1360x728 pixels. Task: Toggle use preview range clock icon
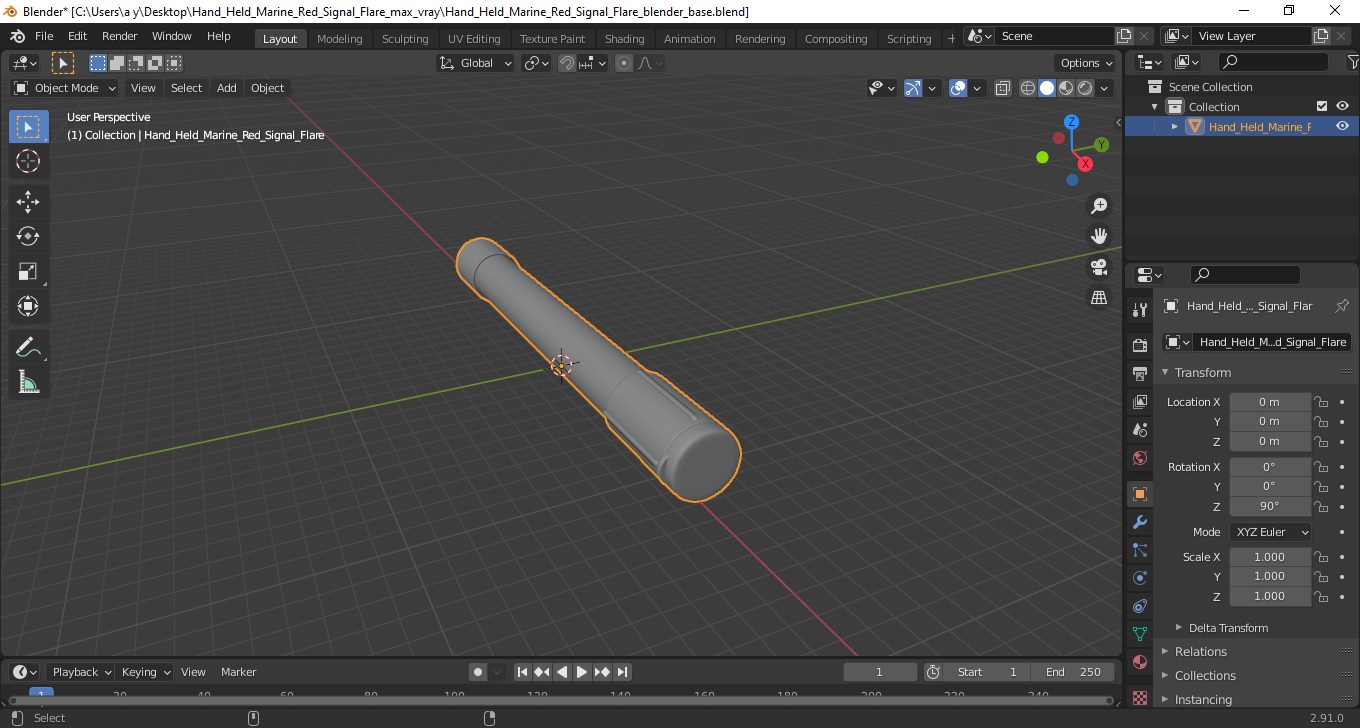[933, 672]
